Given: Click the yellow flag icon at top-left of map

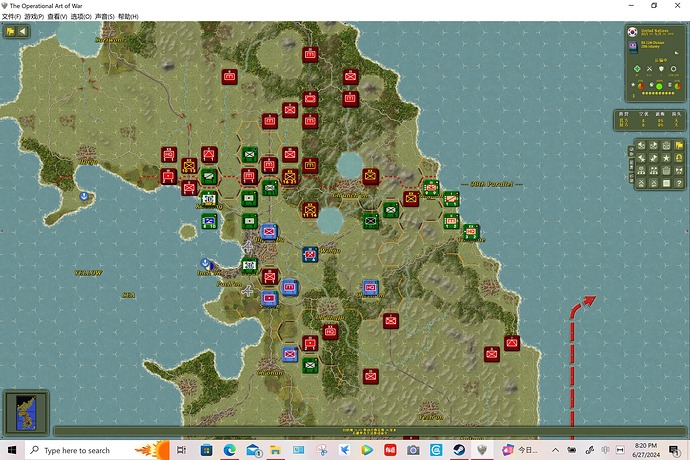Looking at the screenshot, I should pos(10,31).
